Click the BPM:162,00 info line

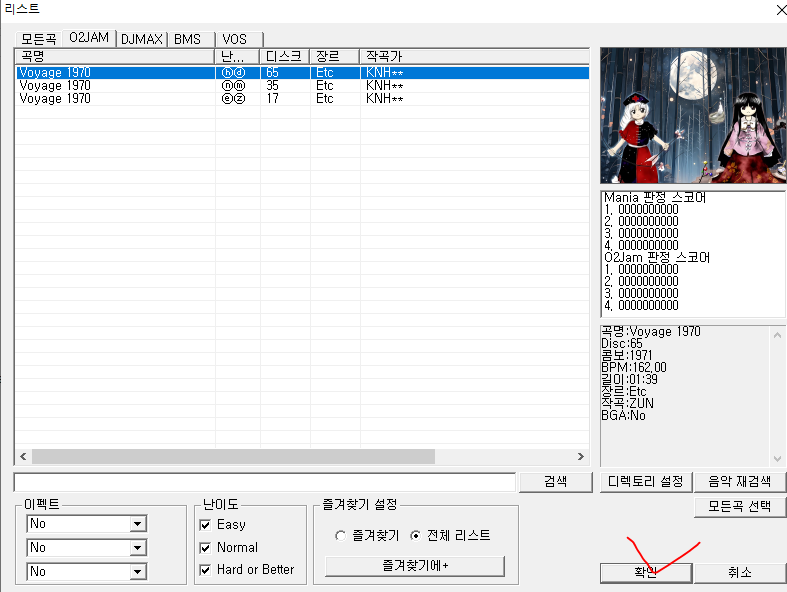634,368
